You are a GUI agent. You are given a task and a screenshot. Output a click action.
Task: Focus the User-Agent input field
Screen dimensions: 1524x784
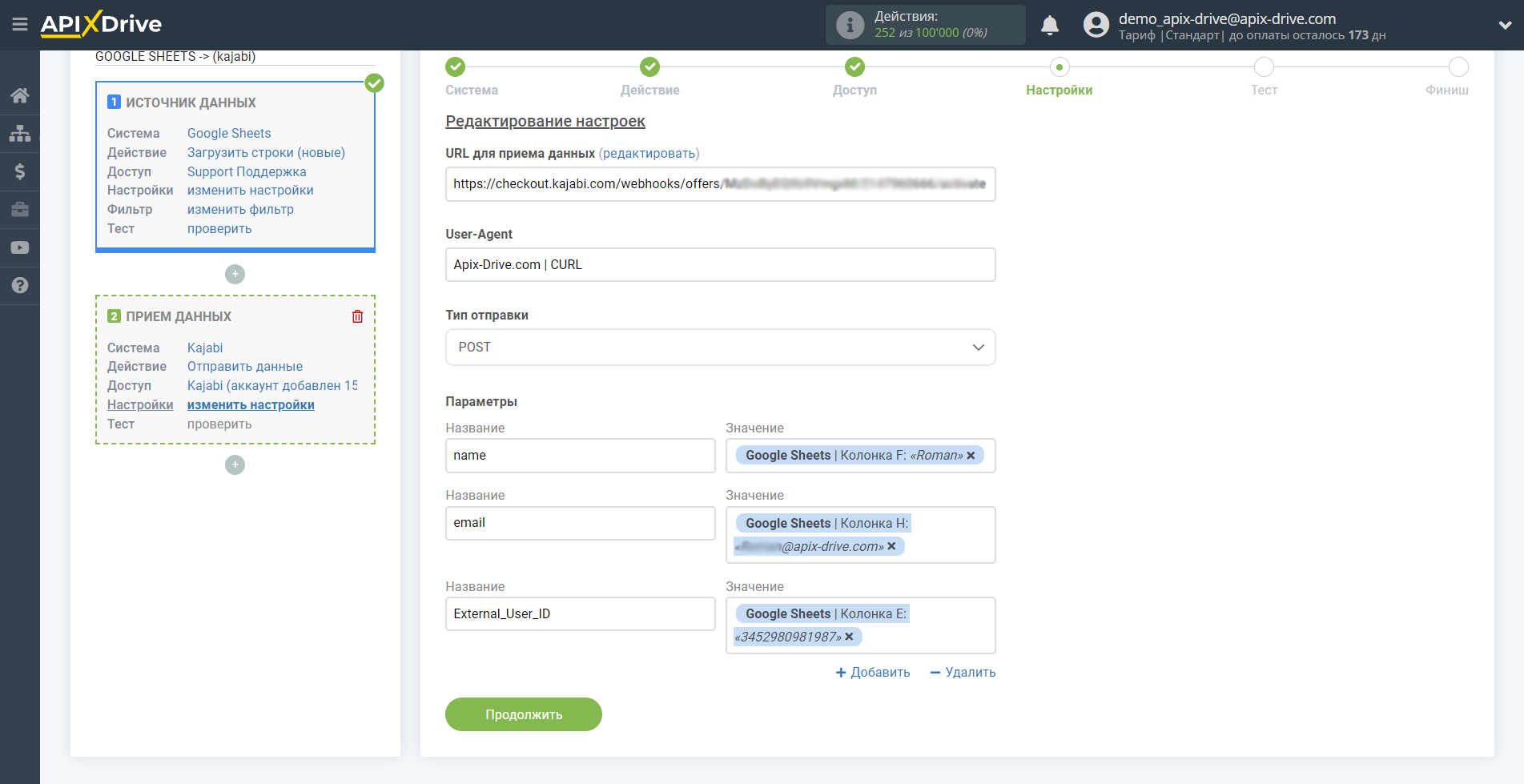coord(720,265)
